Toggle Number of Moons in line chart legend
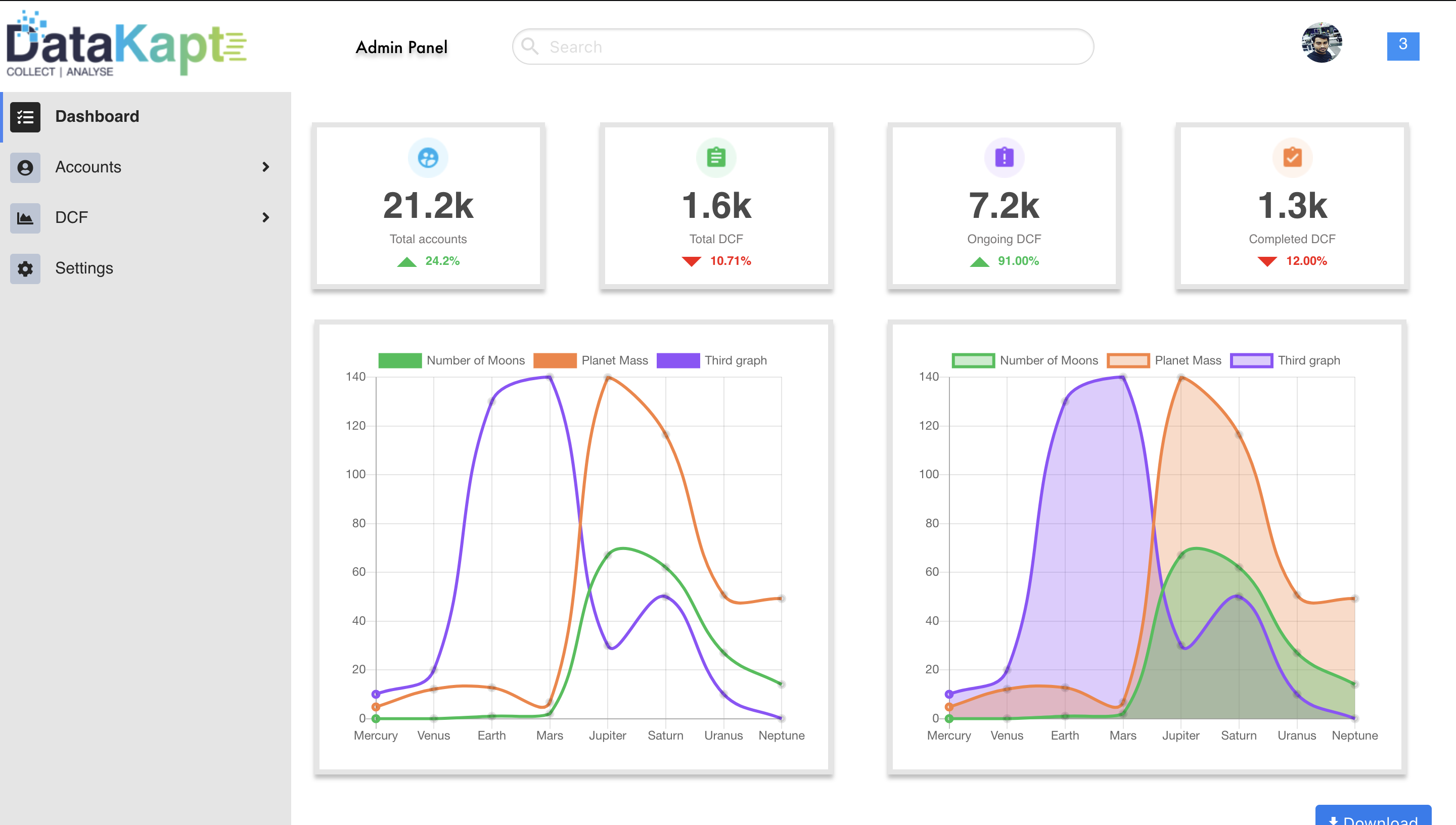 tap(451, 360)
